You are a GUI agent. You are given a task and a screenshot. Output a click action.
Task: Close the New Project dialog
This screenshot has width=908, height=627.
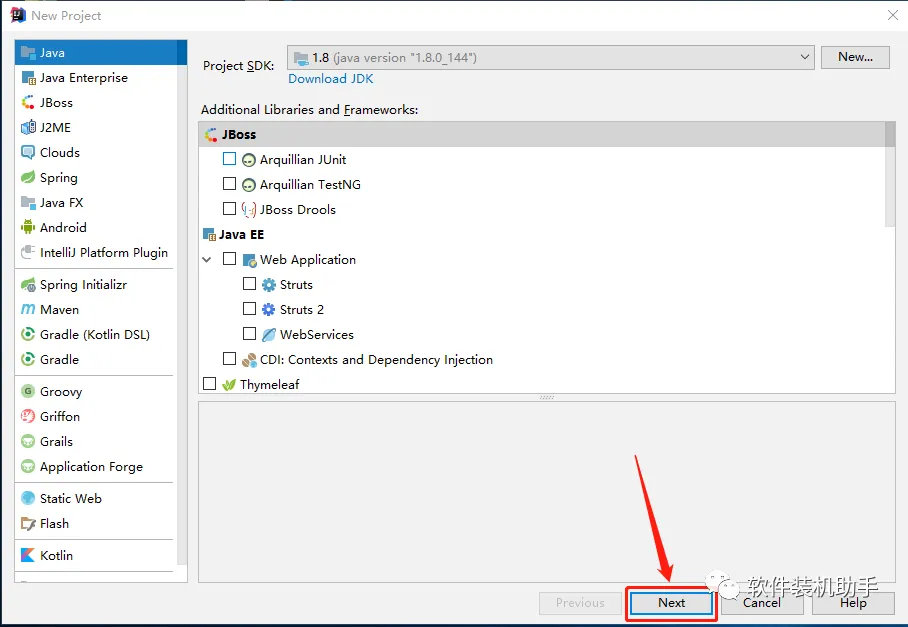click(x=893, y=15)
